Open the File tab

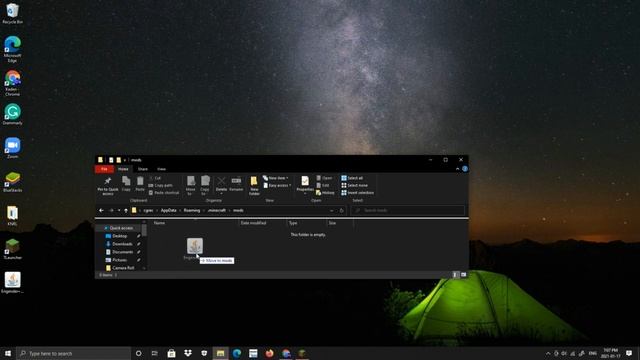click(x=104, y=169)
